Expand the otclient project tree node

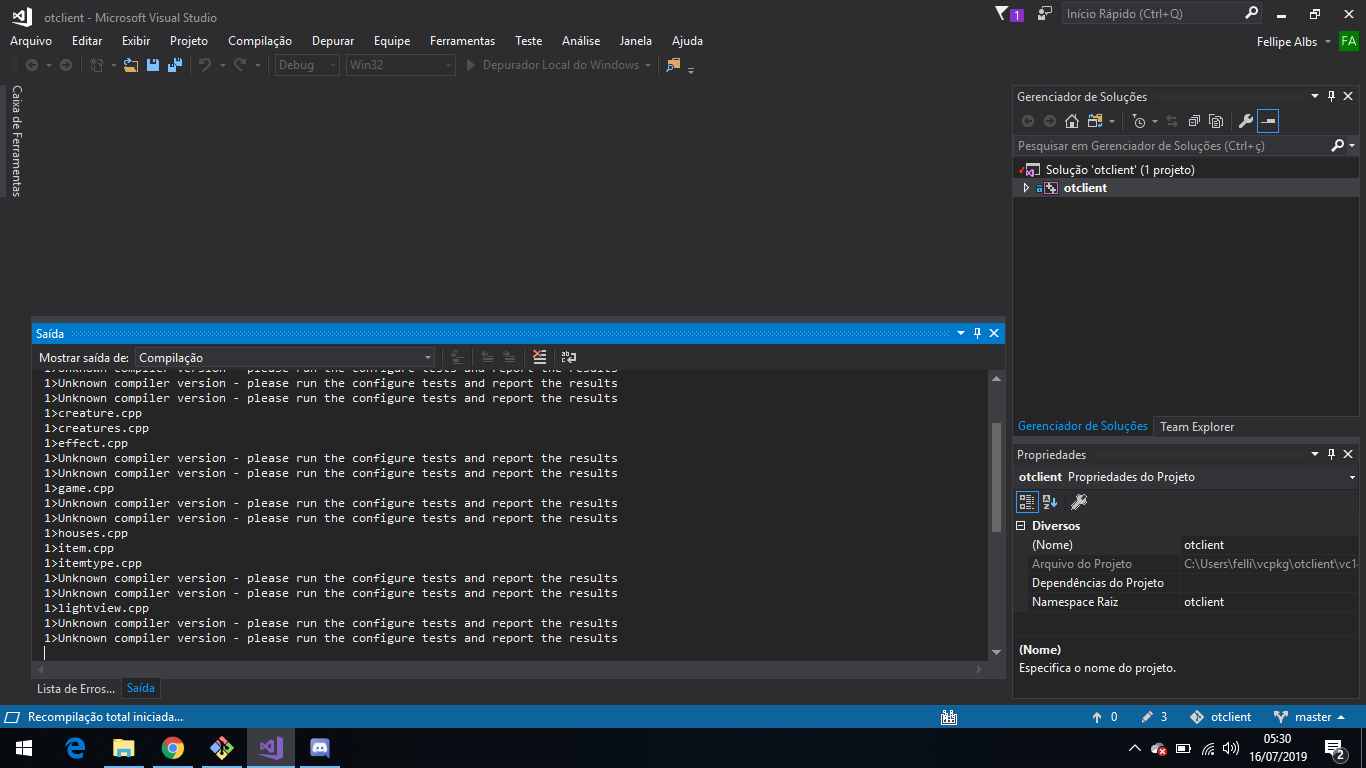tap(1026, 188)
